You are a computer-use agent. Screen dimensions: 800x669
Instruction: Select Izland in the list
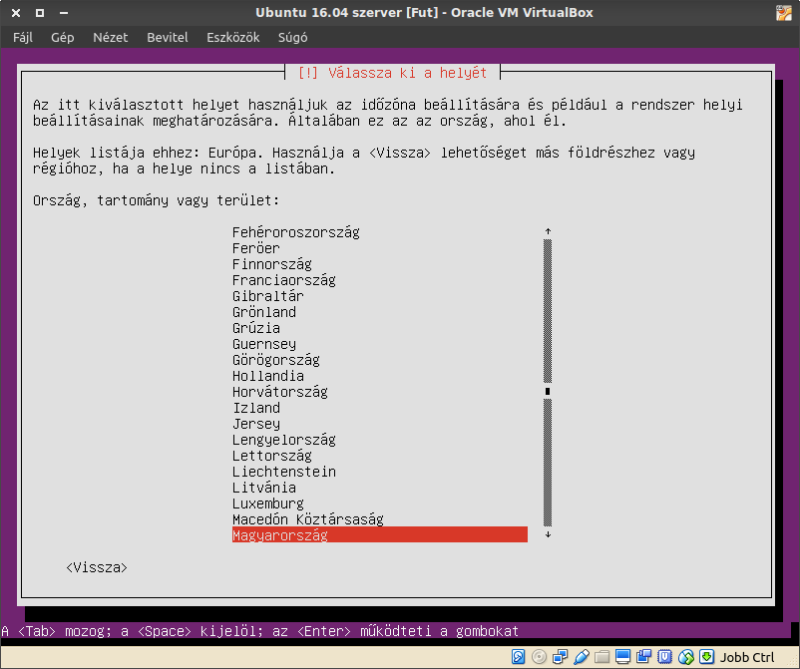(256, 408)
